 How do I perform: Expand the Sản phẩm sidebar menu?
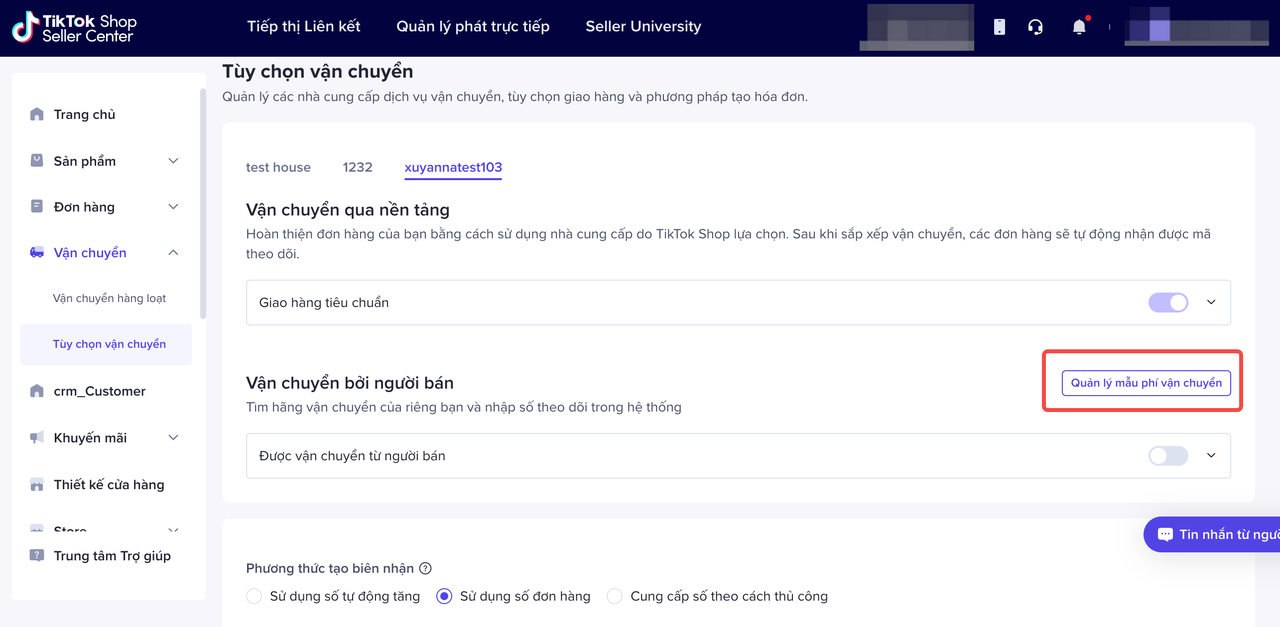pos(173,161)
